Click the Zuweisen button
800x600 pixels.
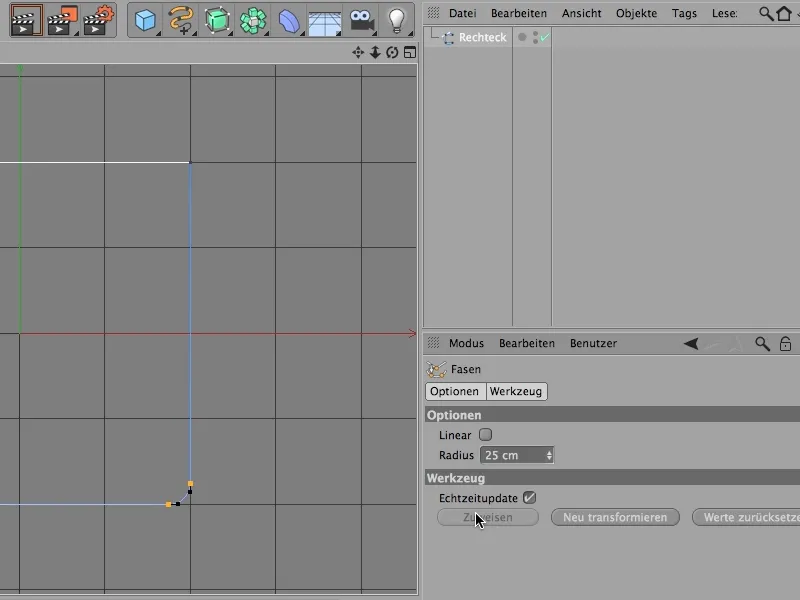tap(488, 517)
